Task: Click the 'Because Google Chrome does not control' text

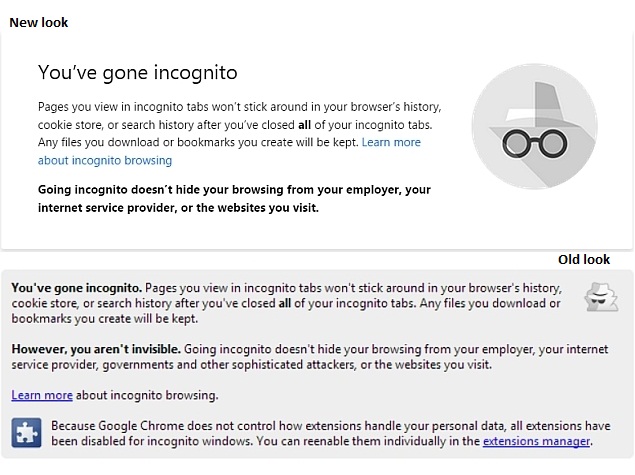Action: pyautogui.click(x=164, y=426)
